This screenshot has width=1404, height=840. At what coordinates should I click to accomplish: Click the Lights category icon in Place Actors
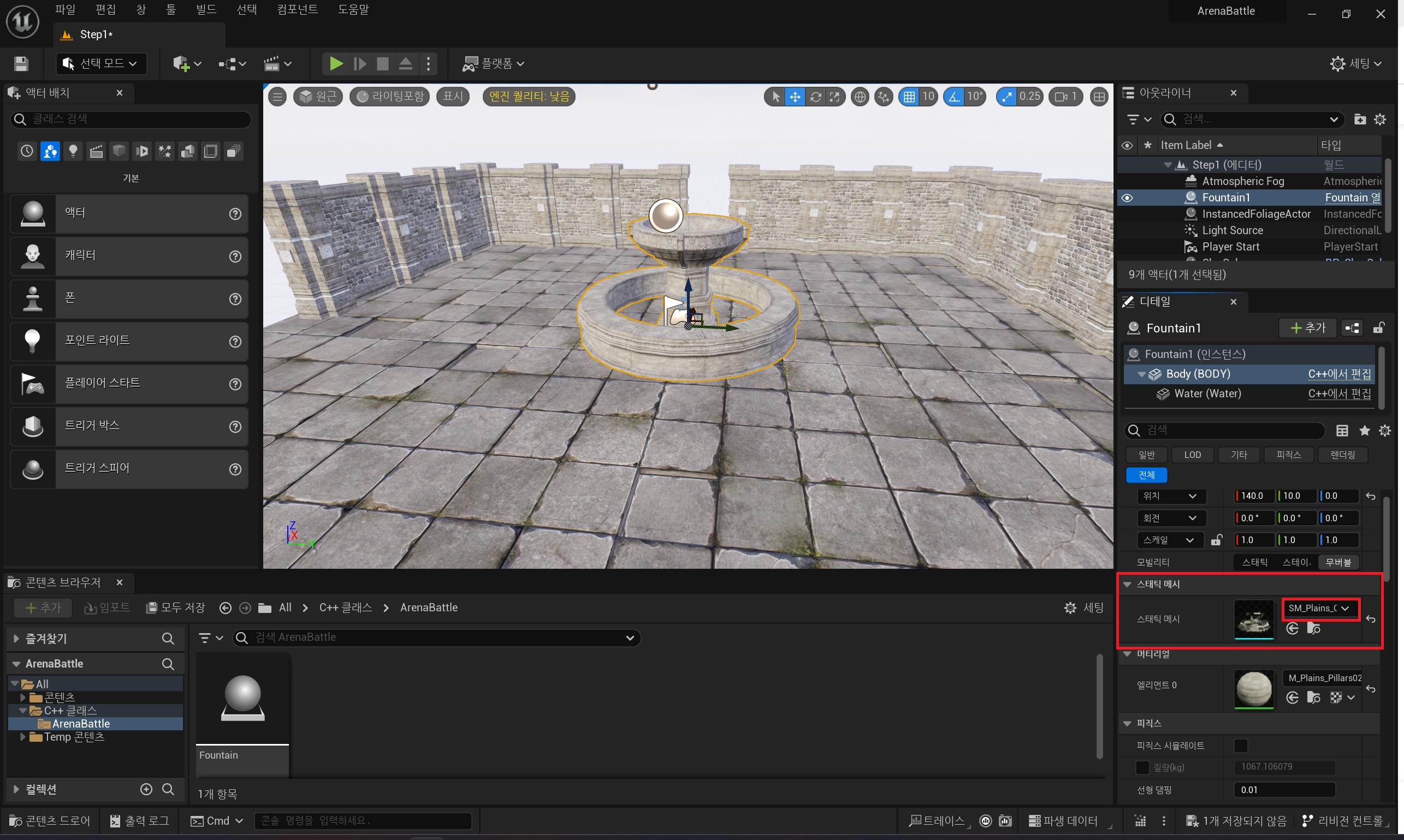(73, 151)
